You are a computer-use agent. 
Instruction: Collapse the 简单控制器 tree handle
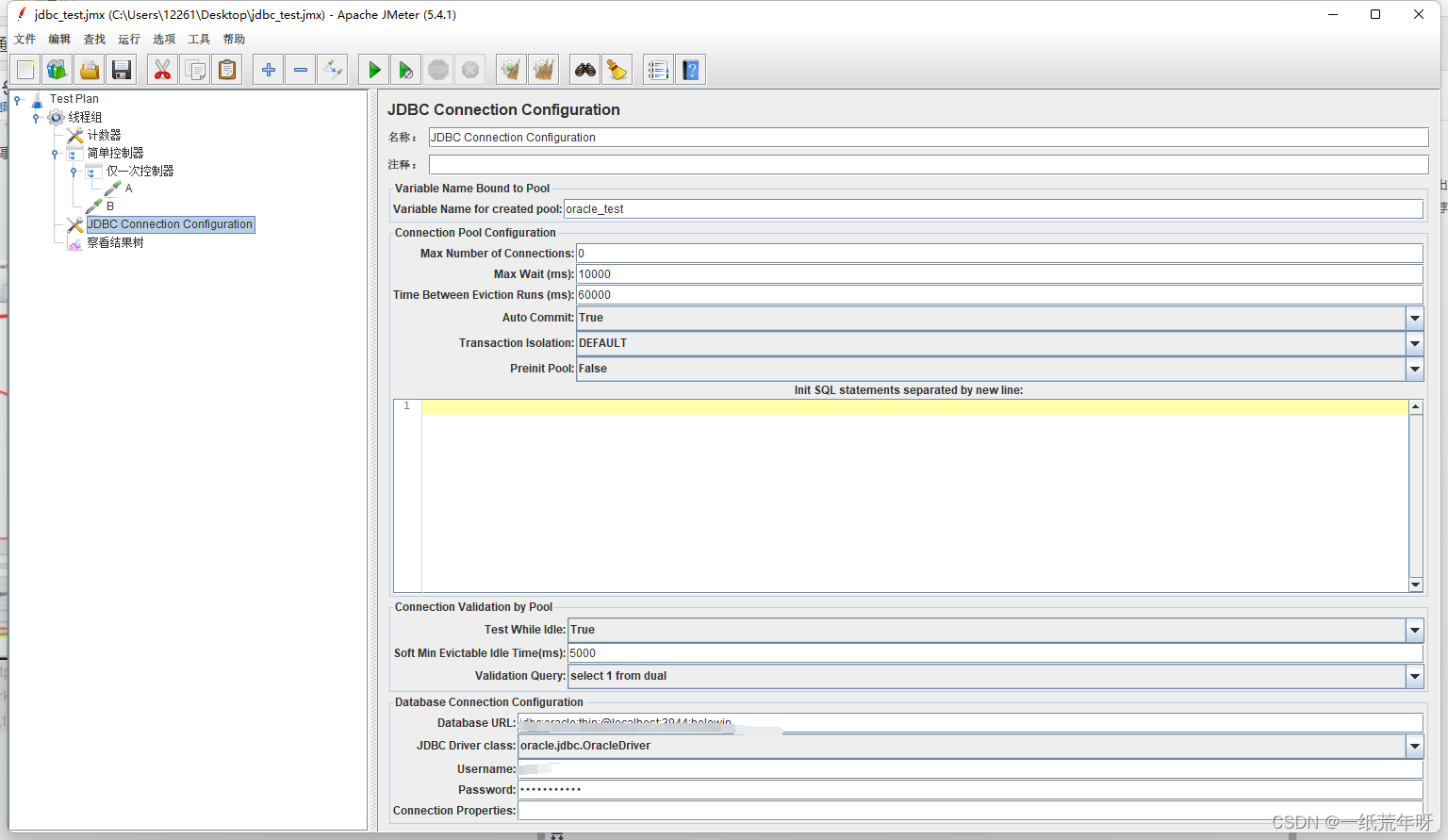click(x=55, y=153)
